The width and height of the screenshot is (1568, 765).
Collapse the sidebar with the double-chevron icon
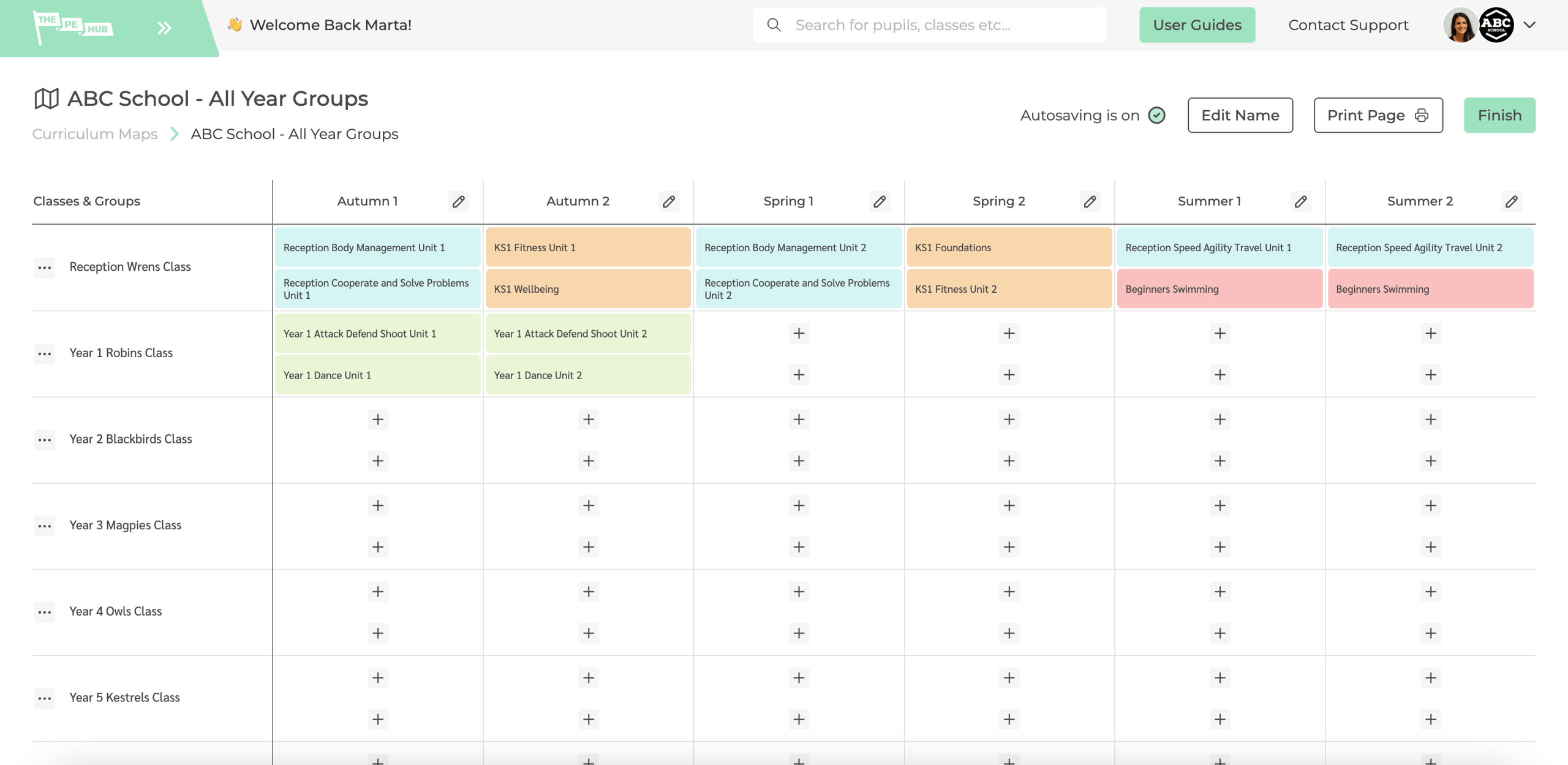pos(162,27)
